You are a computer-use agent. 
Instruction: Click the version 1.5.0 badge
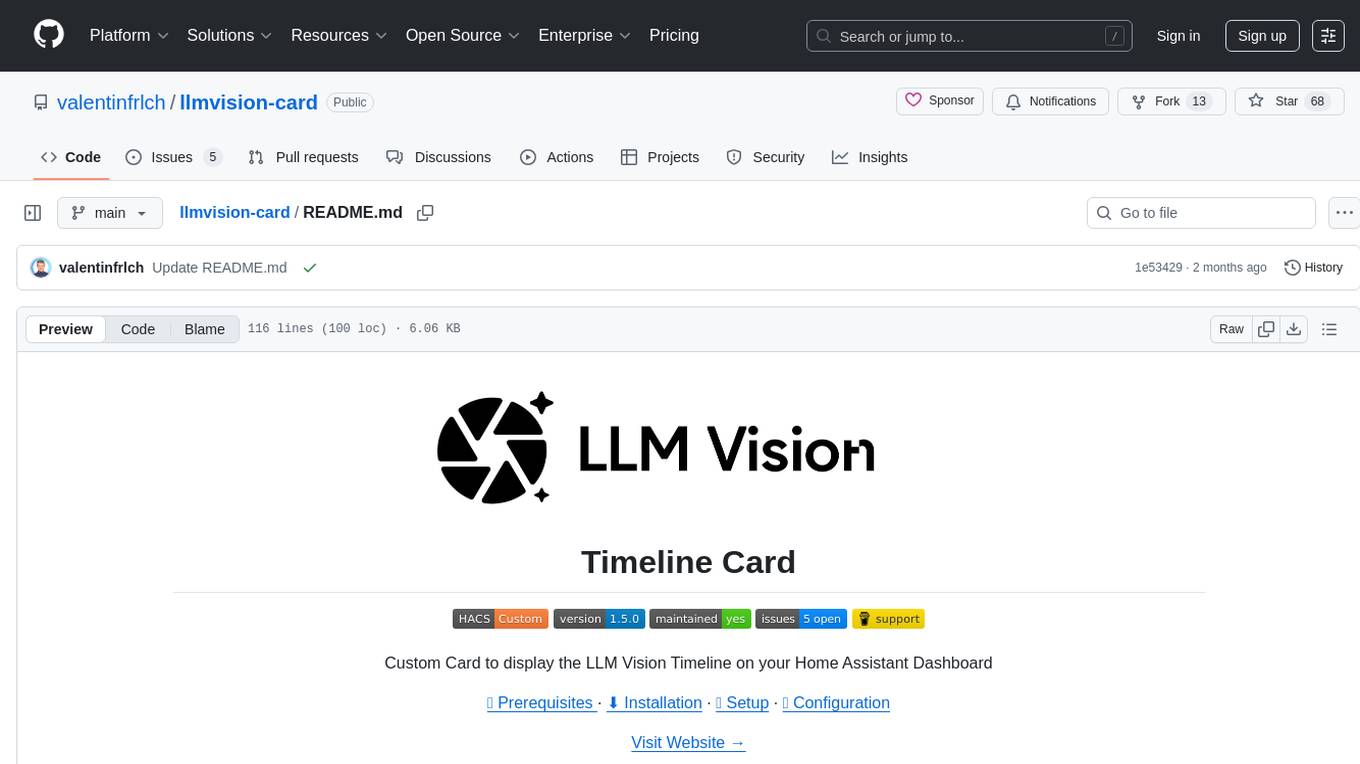pyautogui.click(x=599, y=619)
